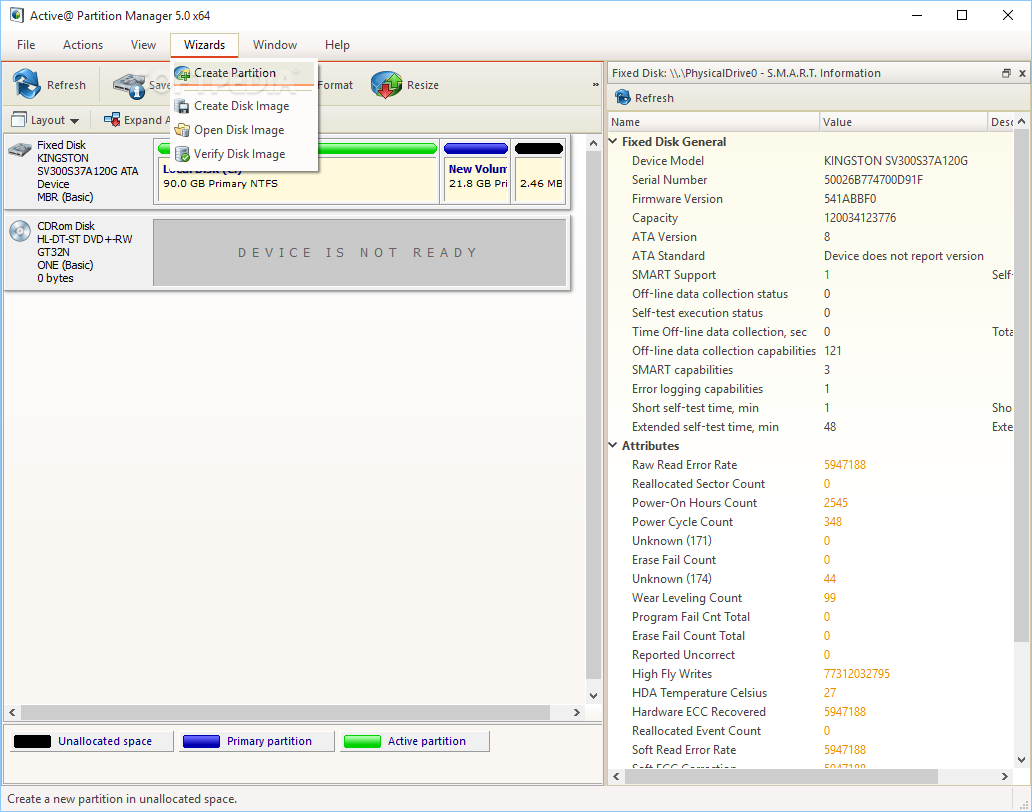Image resolution: width=1032 pixels, height=812 pixels.
Task: Select the Wear Leveling Count attribute
Action: click(x=811, y=597)
